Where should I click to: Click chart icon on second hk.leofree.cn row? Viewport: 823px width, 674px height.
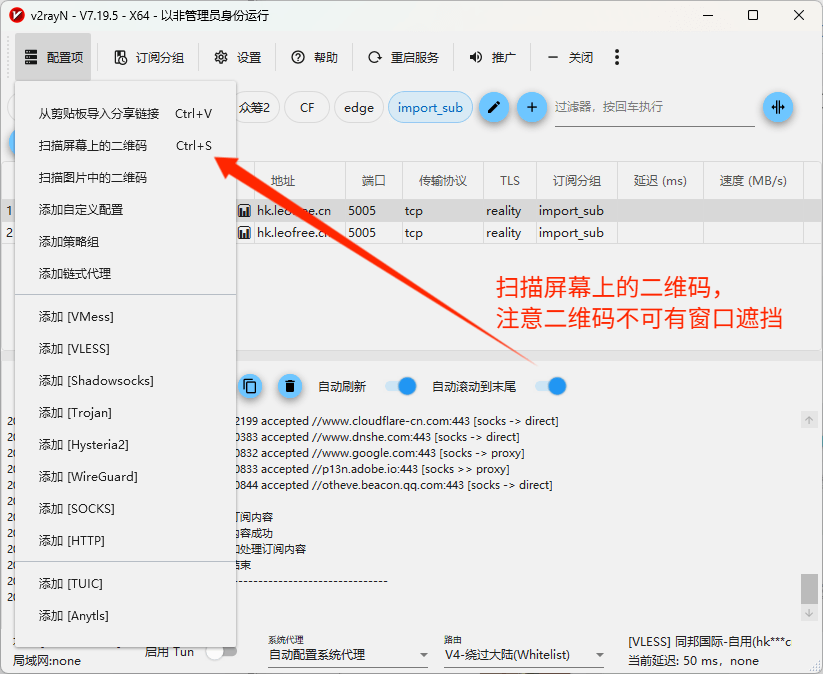(244, 233)
